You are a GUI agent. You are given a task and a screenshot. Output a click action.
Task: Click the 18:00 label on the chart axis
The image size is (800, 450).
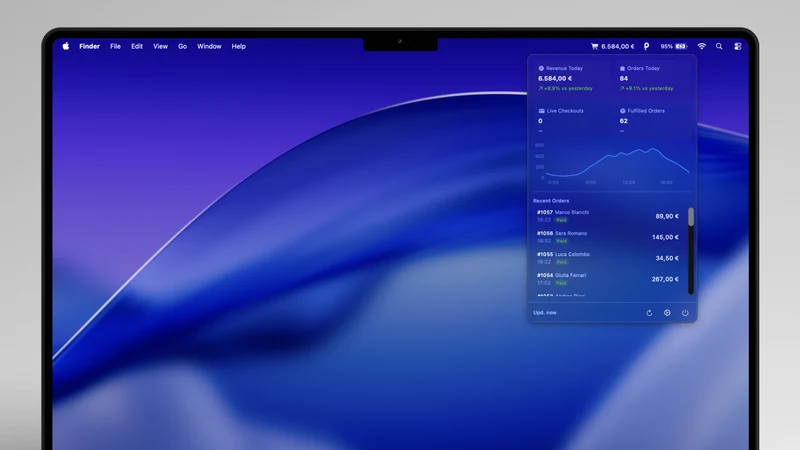[x=666, y=183]
